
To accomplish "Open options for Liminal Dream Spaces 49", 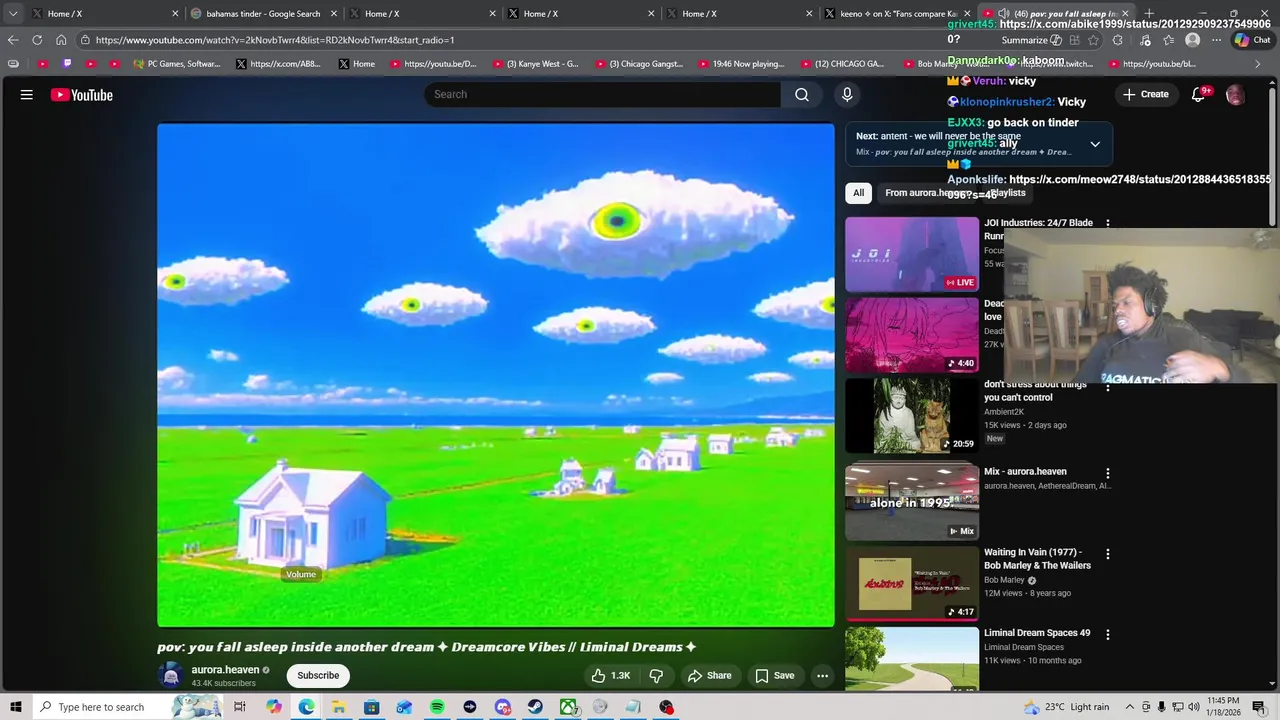I will (1107, 635).
